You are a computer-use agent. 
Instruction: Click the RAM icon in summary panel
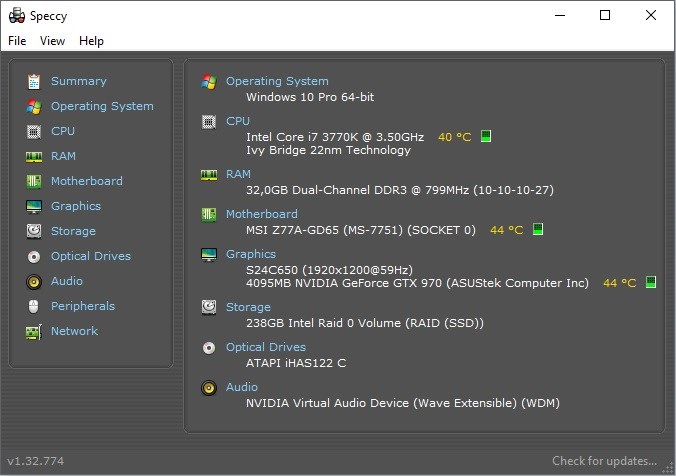[209, 175]
